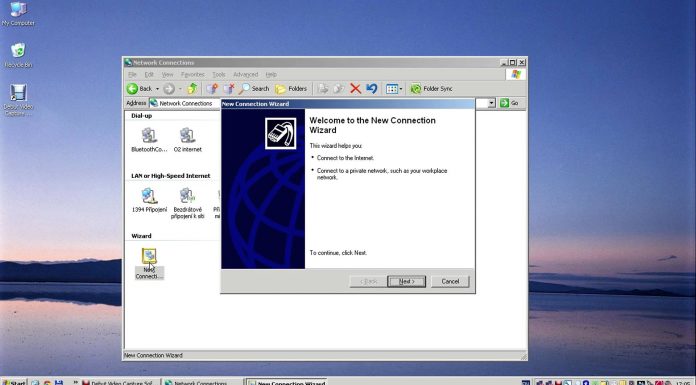Viewport: 696px width, 385px height.
Task: Select the Bezdrátové připojení k síti icon
Action: click(x=188, y=203)
